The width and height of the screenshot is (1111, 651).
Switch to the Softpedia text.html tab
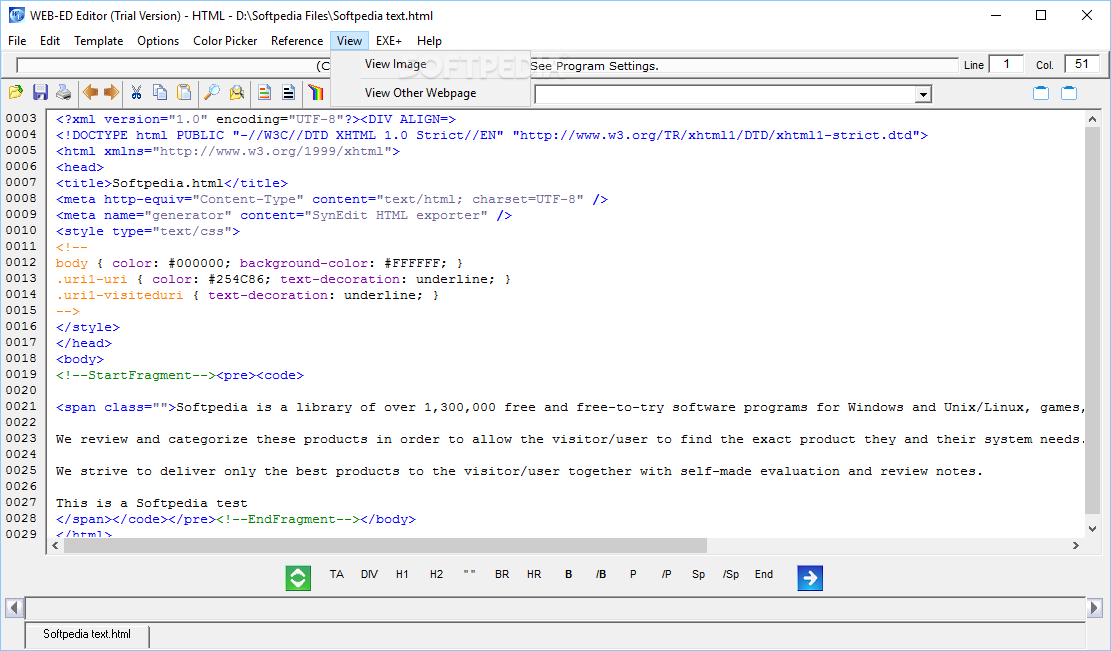point(87,634)
